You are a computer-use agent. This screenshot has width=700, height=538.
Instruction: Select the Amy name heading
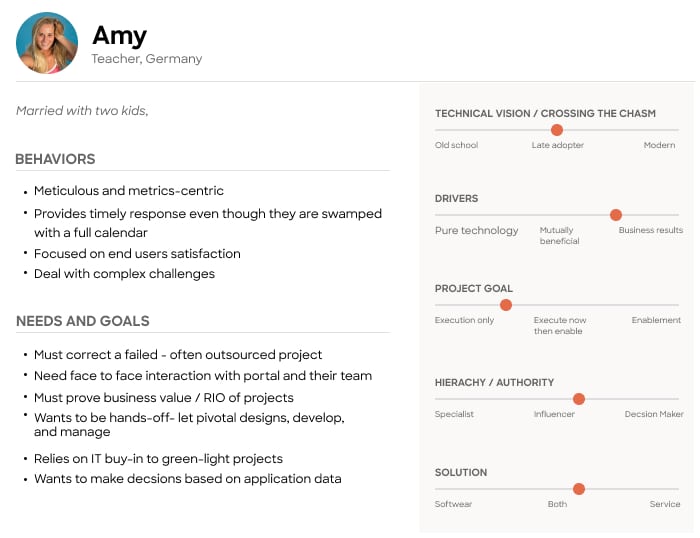[x=120, y=35]
